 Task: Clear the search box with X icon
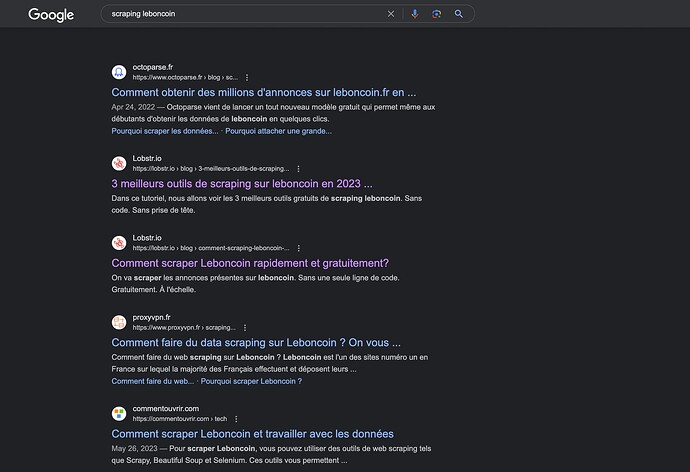tap(391, 14)
